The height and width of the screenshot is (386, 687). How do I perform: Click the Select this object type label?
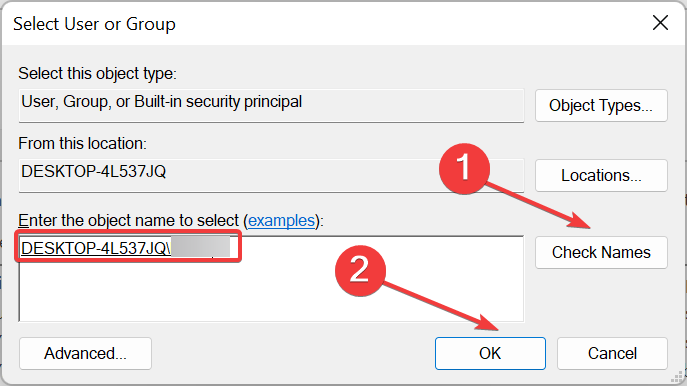[97, 74]
